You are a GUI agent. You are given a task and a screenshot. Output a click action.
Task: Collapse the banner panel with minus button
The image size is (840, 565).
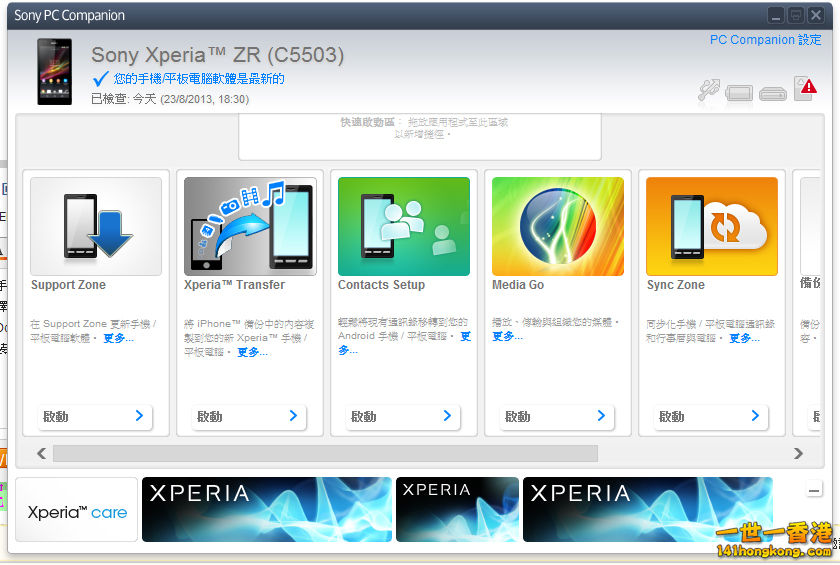tap(814, 490)
